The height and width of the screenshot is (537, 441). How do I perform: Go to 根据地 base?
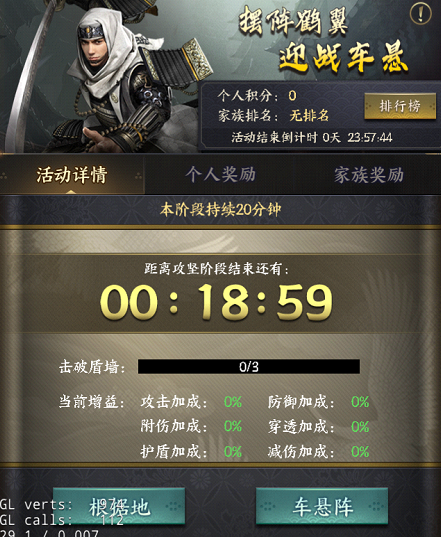pyautogui.click(x=119, y=506)
